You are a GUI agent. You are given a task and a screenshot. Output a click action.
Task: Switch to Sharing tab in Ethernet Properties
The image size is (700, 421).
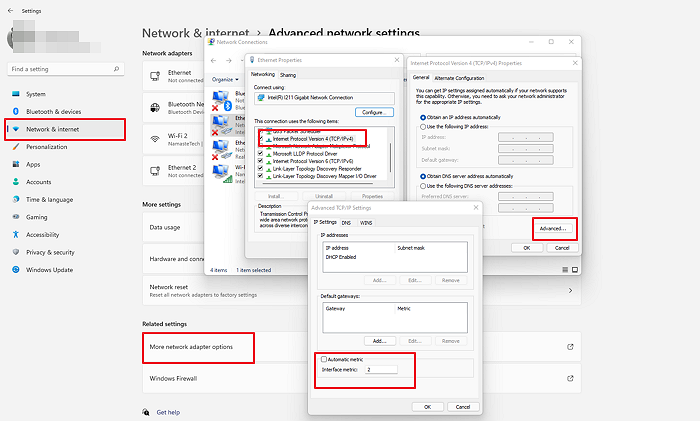pyautogui.click(x=288, y=75)
